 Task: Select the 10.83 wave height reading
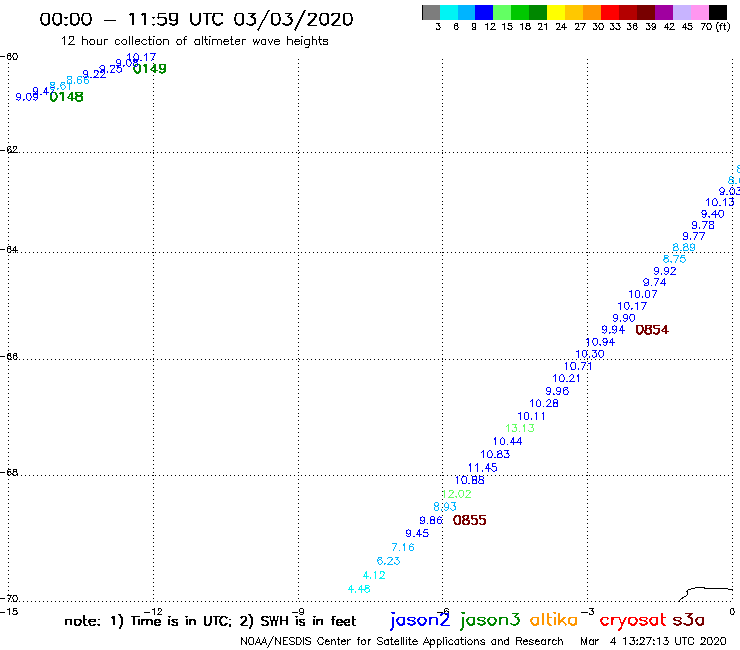[x=495, y=455]
